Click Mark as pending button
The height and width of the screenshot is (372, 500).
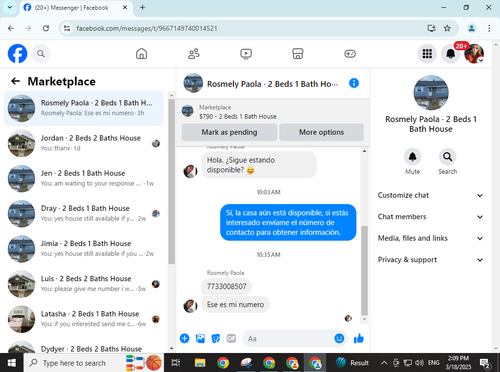(229, 132)
